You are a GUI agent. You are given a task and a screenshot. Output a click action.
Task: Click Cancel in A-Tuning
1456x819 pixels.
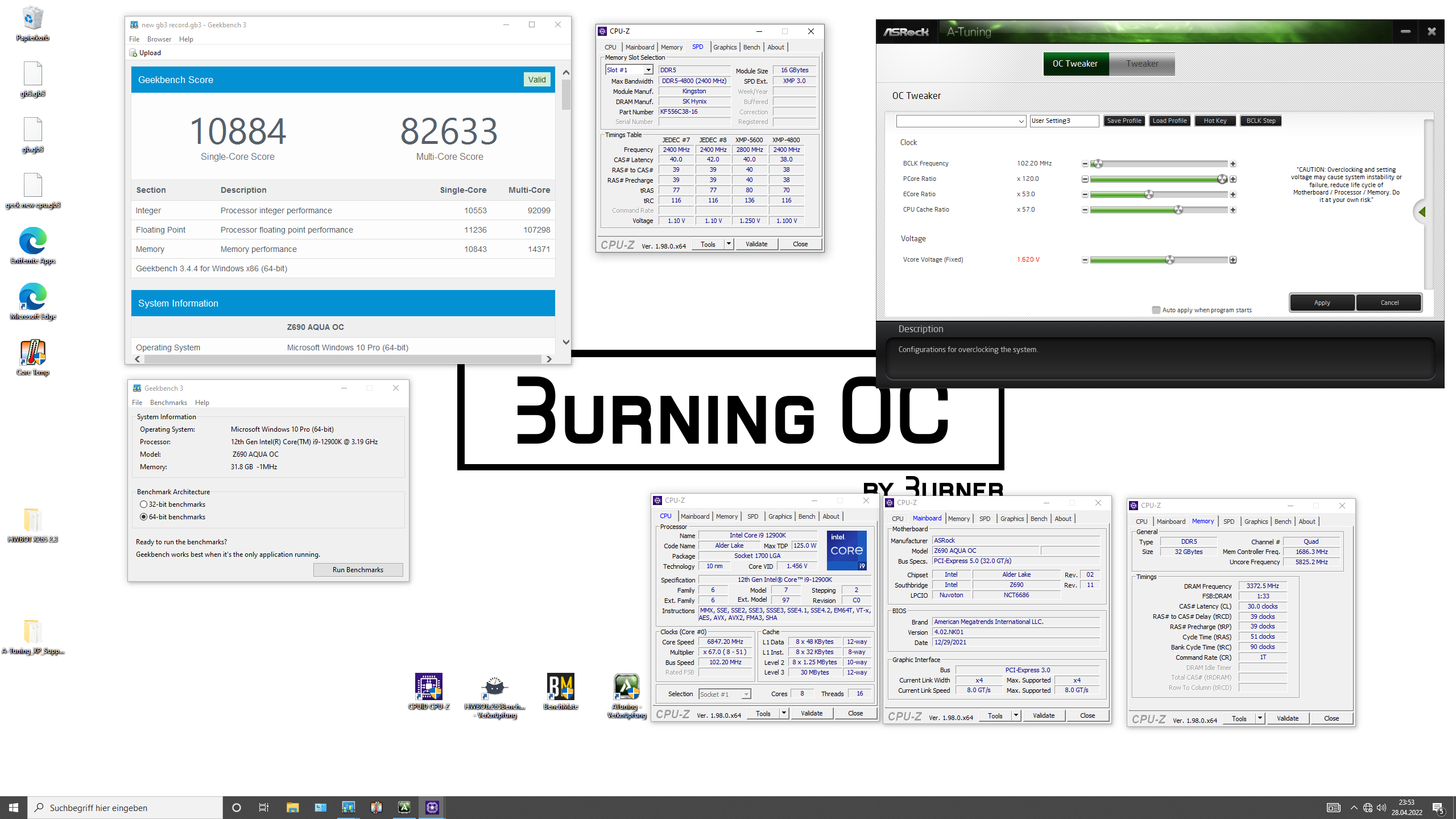click(x=1389, y=303)
